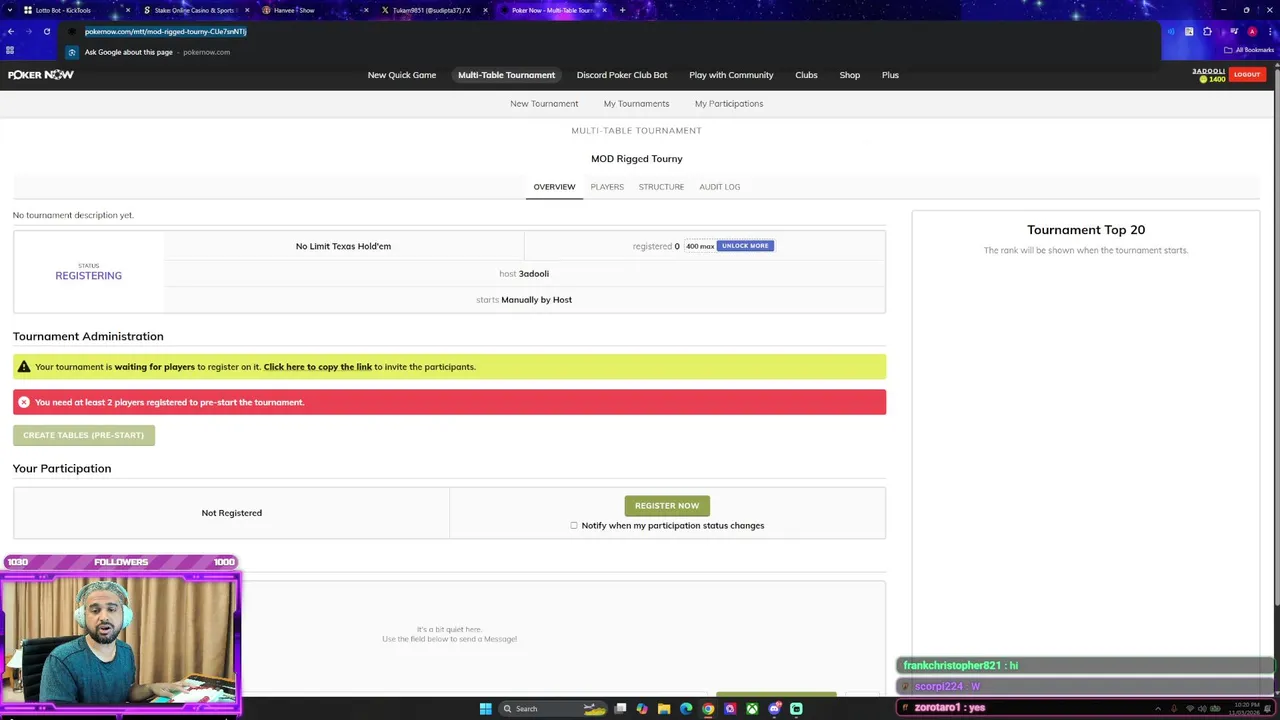The width and height of the screenshot is (1280, 720).
Task: Click CREATE TABLES (PRE-START) button
Action: pos(84,435)
